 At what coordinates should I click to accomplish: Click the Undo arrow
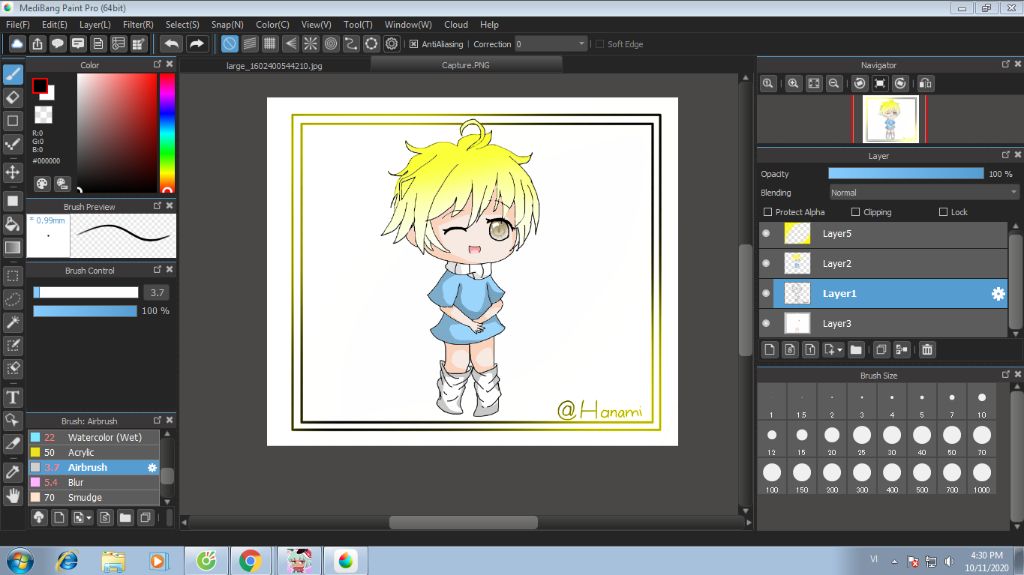tap(171, 44)
